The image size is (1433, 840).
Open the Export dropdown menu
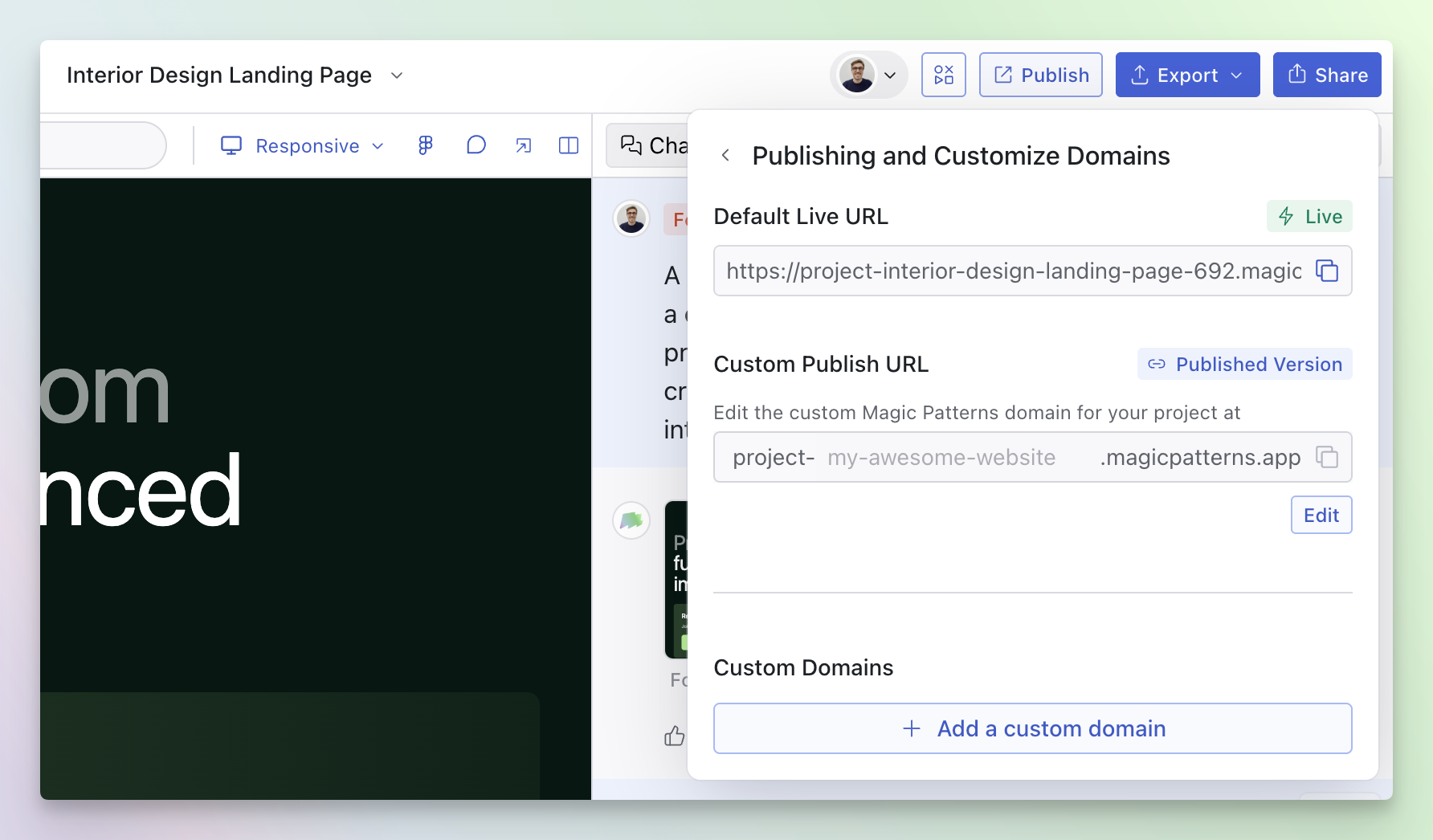tap(1187, 75)
